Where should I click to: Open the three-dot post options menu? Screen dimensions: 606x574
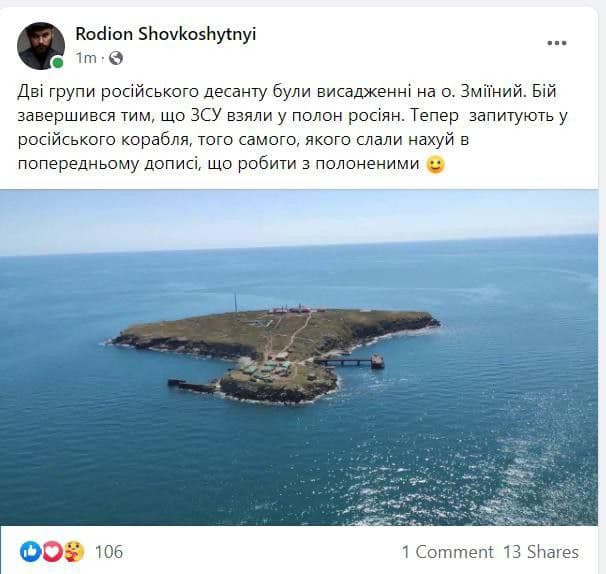557,43
